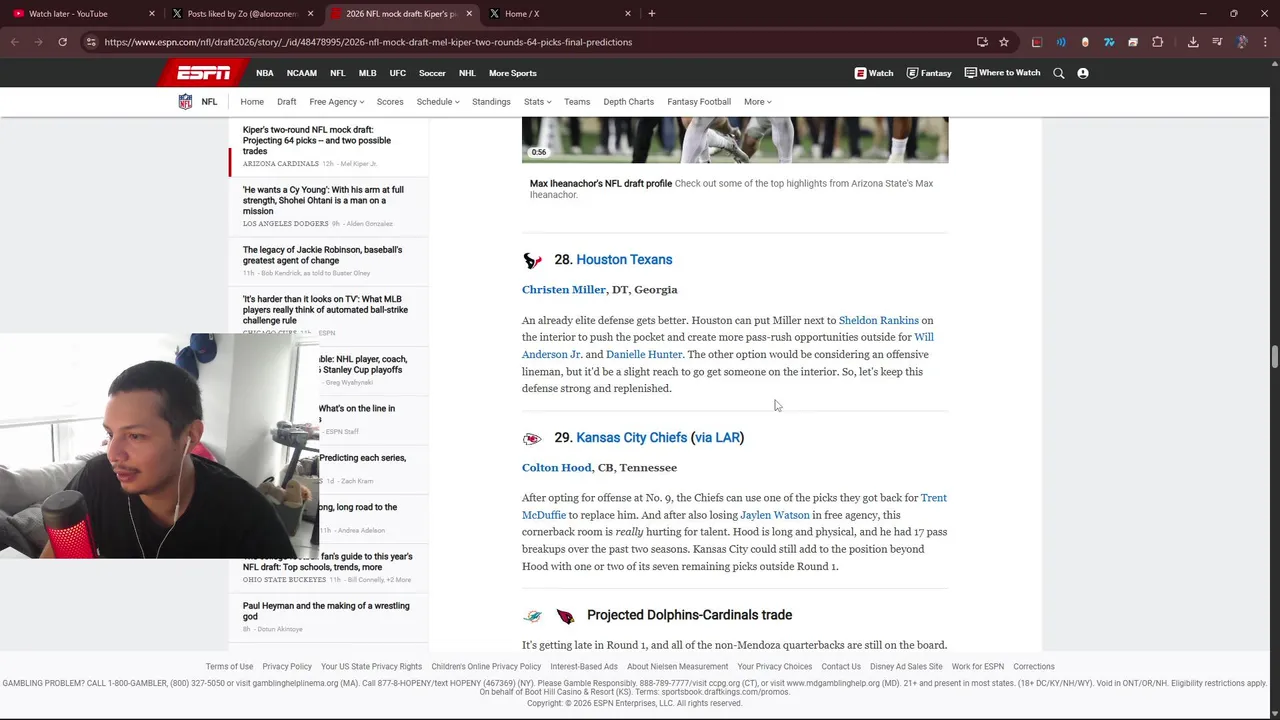The image size is (1280, 720).
Task: Open the NBA menu item
Action: (265, 73)
